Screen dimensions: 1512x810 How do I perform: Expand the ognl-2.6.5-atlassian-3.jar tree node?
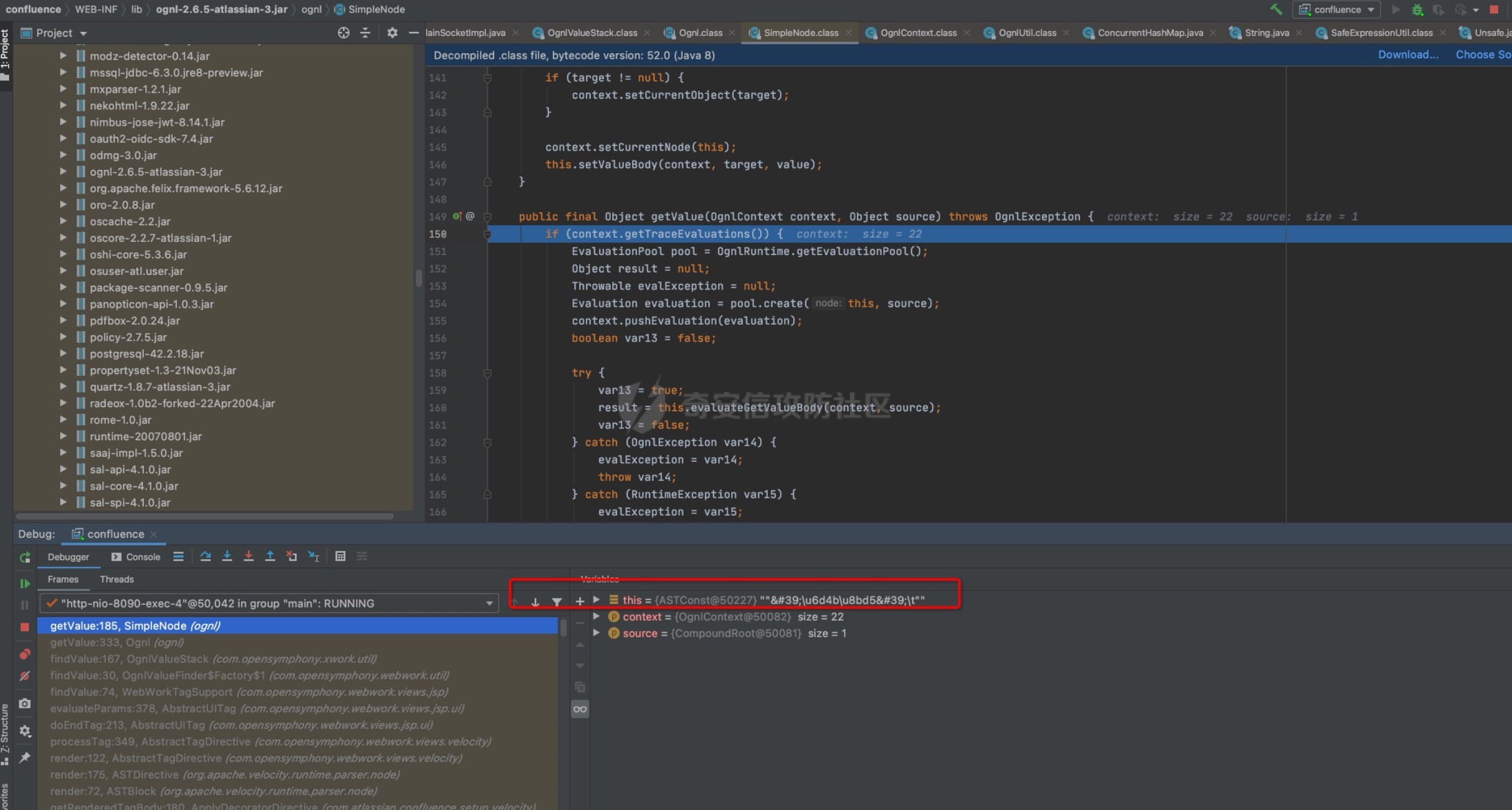point(64,171)
